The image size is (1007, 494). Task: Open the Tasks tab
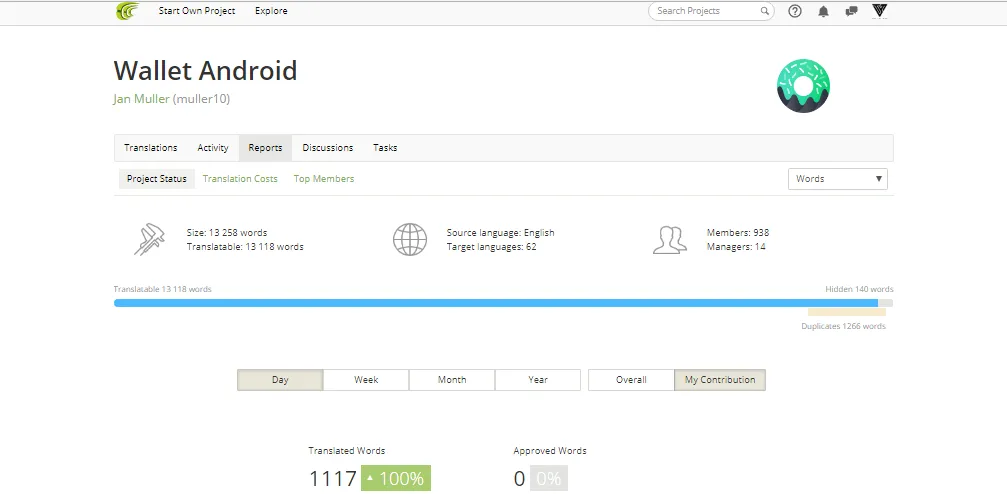[x=385, y=148]
